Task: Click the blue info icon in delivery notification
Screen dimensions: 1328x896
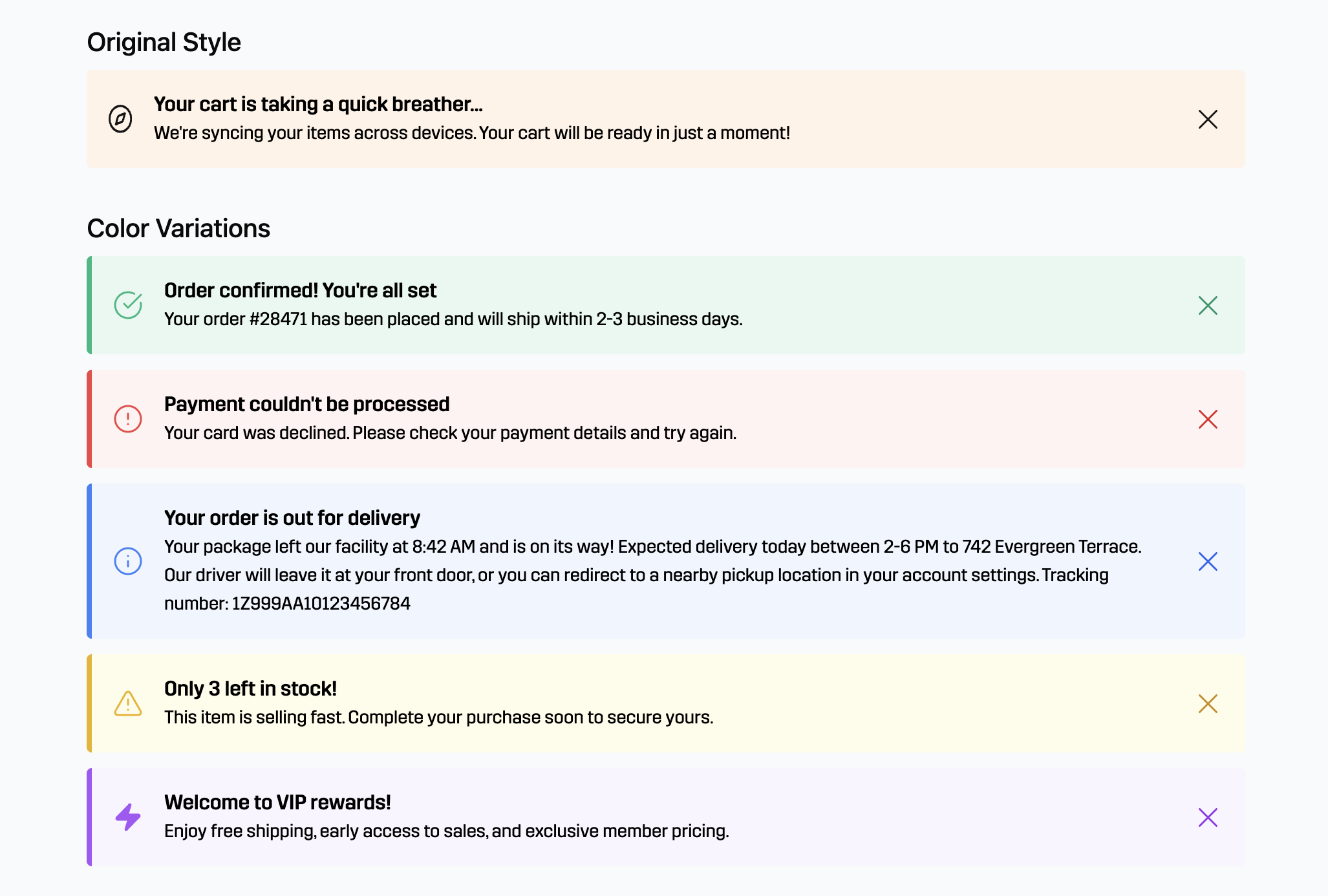Action: point(128,562)
